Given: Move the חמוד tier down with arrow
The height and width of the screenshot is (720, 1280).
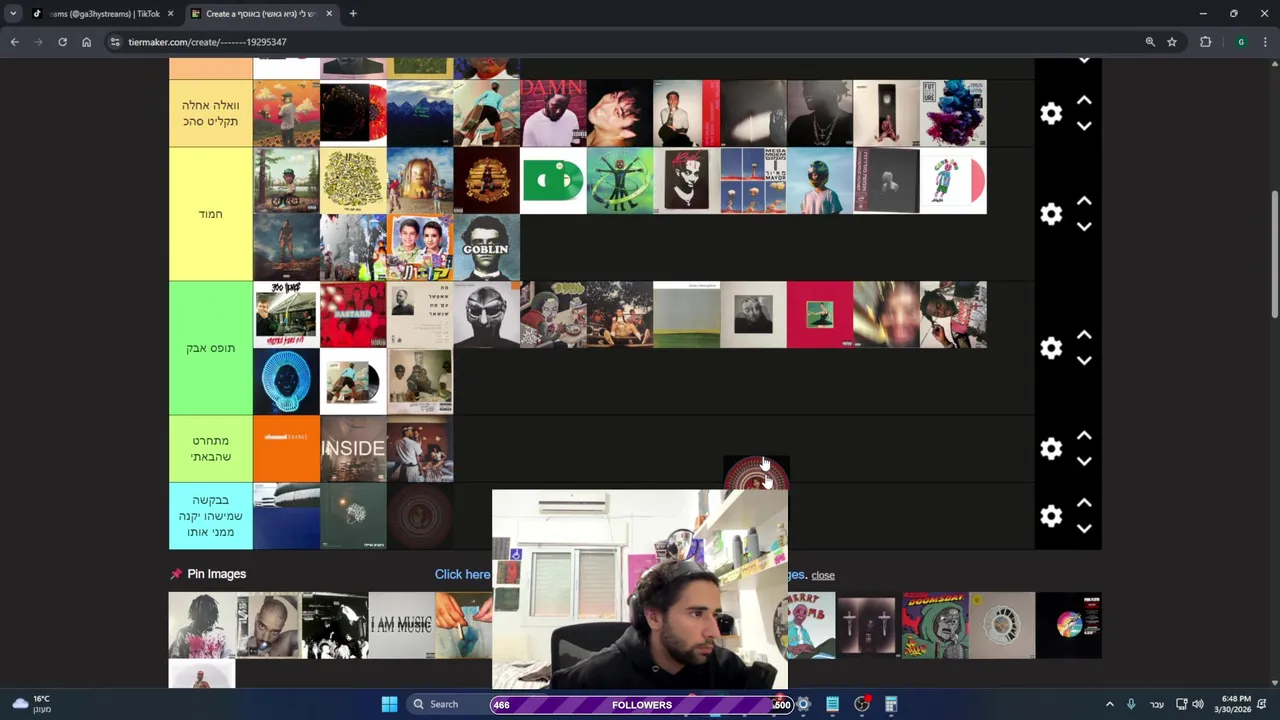Looking at the screenshot, I should coord(1084,227).
